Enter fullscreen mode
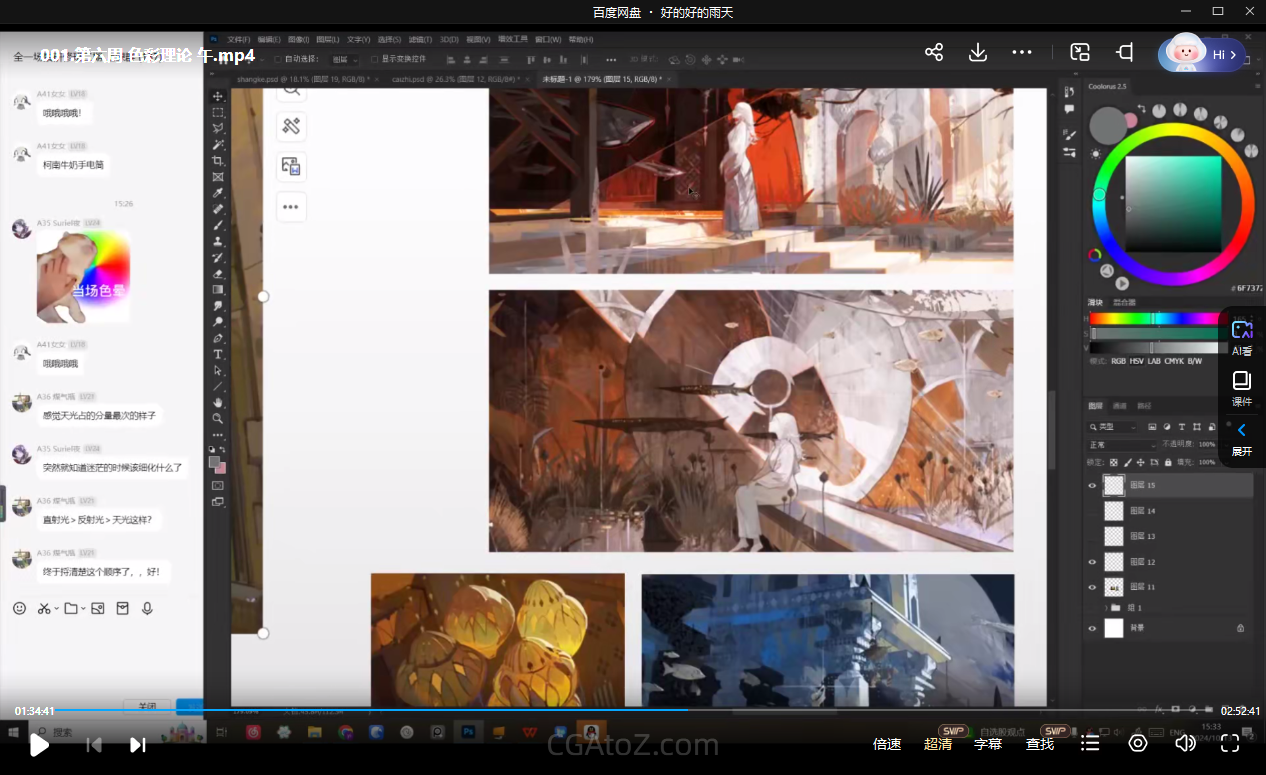Viewport: 1266px width, 775px height. [1230, 743]
